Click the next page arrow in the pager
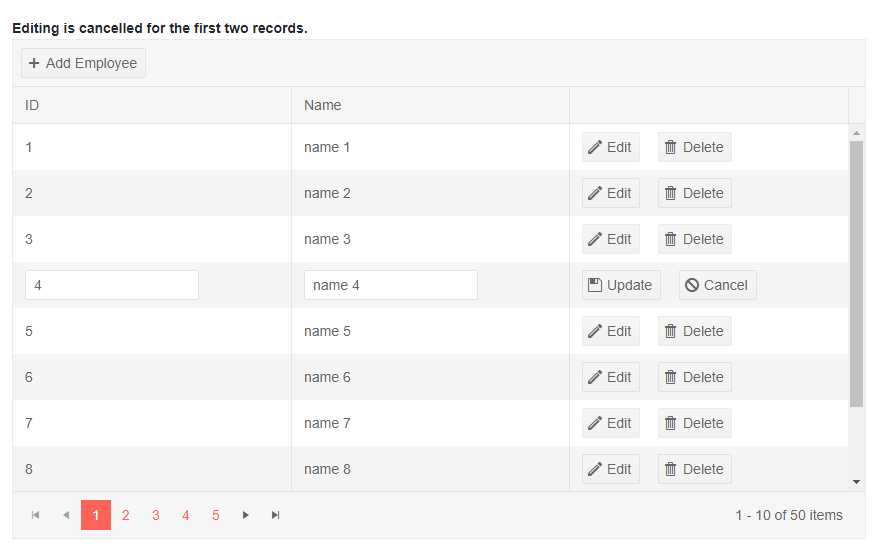The width and height of the screenshot is (872, 550). click(x=246, y=515)
